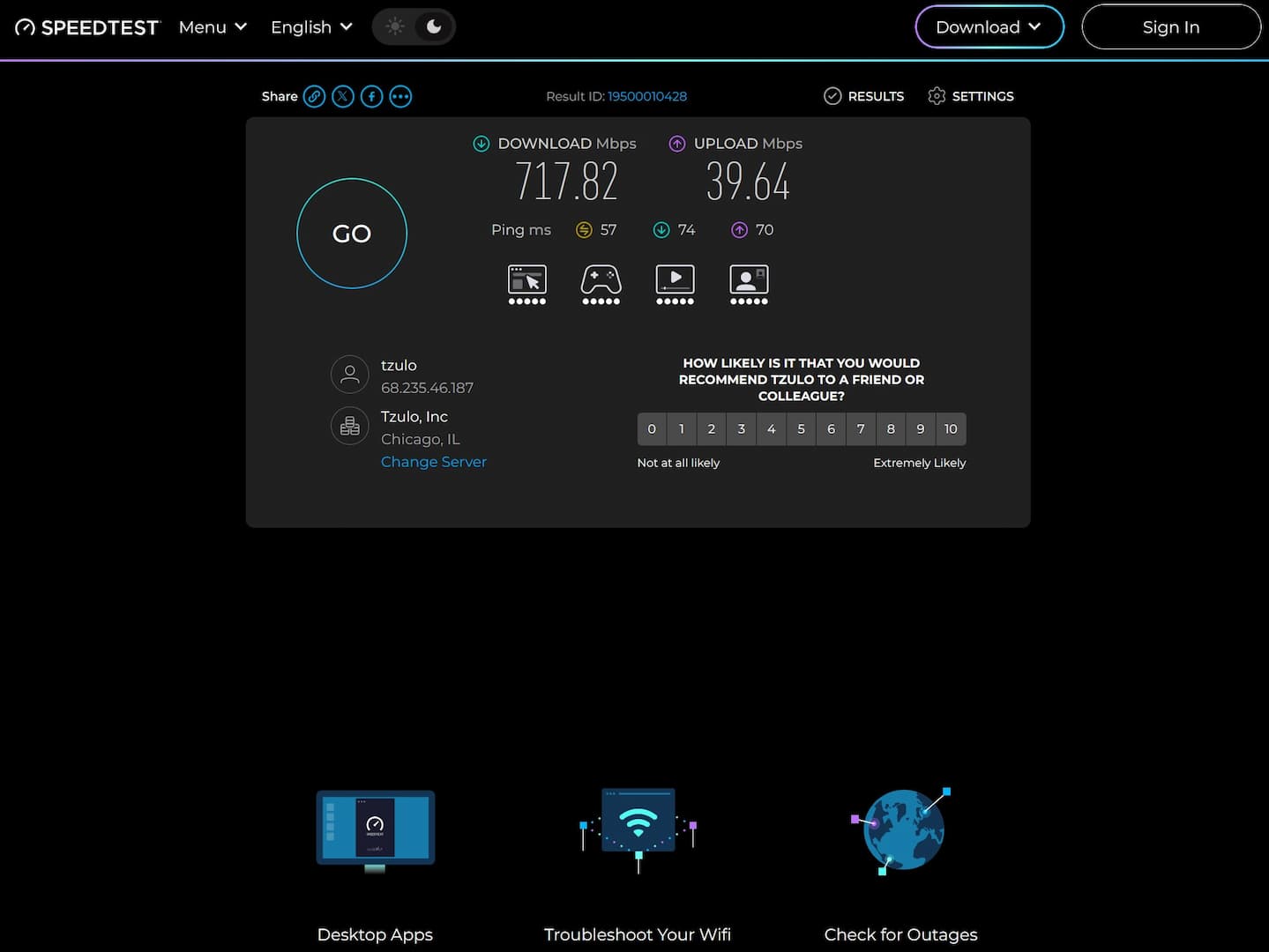This screenshot has height=952, width=1269.
Task: Select rating 7 on recommendation scale
Action: (862, 429)
